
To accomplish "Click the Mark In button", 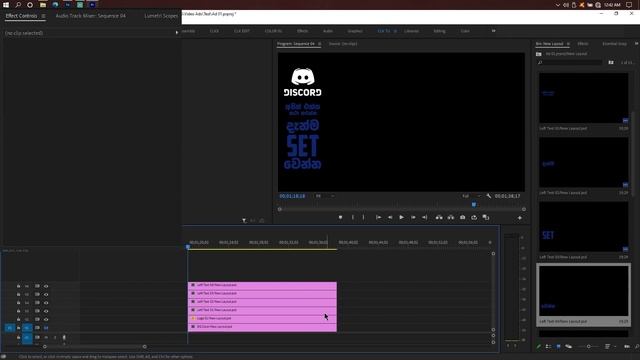I will pyautogui.click(x=353, y=218).
